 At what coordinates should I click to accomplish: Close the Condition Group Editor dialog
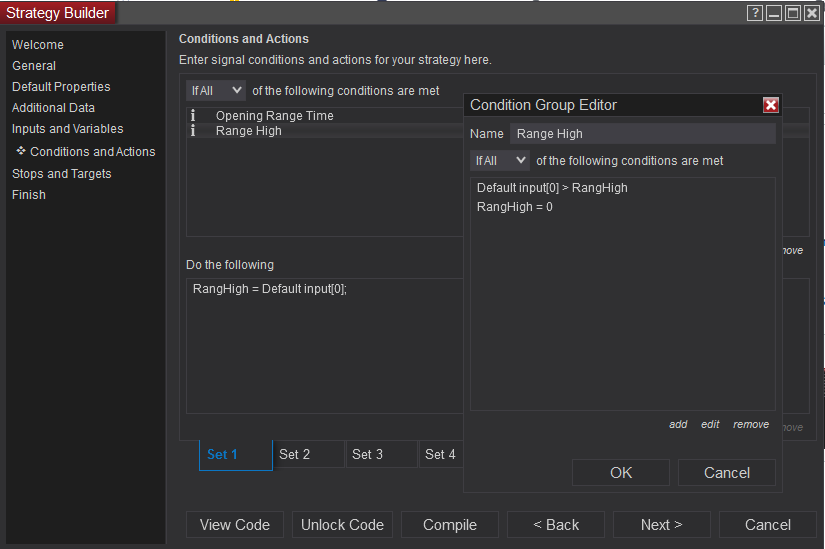point(770,105)
